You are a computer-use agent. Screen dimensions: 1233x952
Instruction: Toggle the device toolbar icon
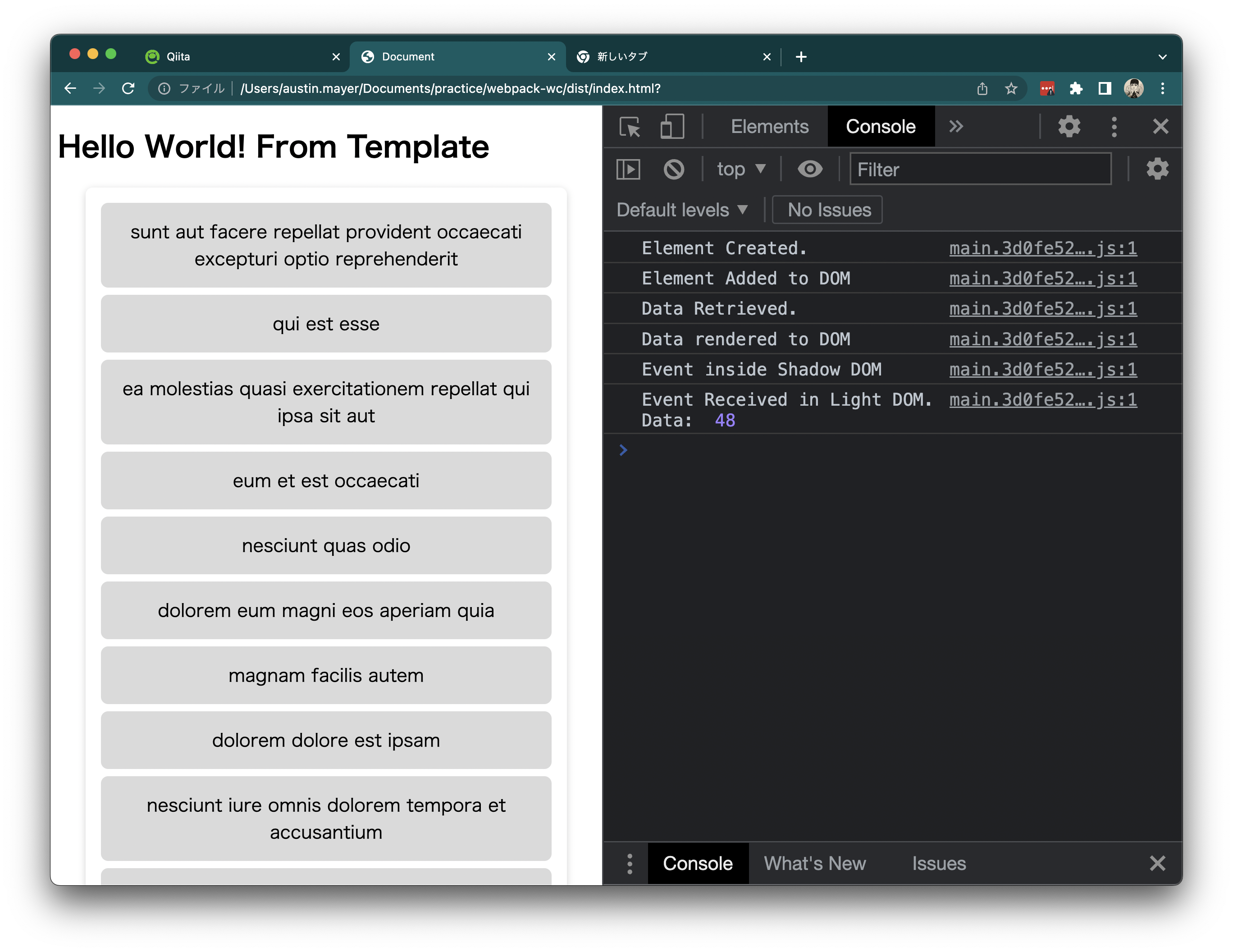tap(672, 127)
